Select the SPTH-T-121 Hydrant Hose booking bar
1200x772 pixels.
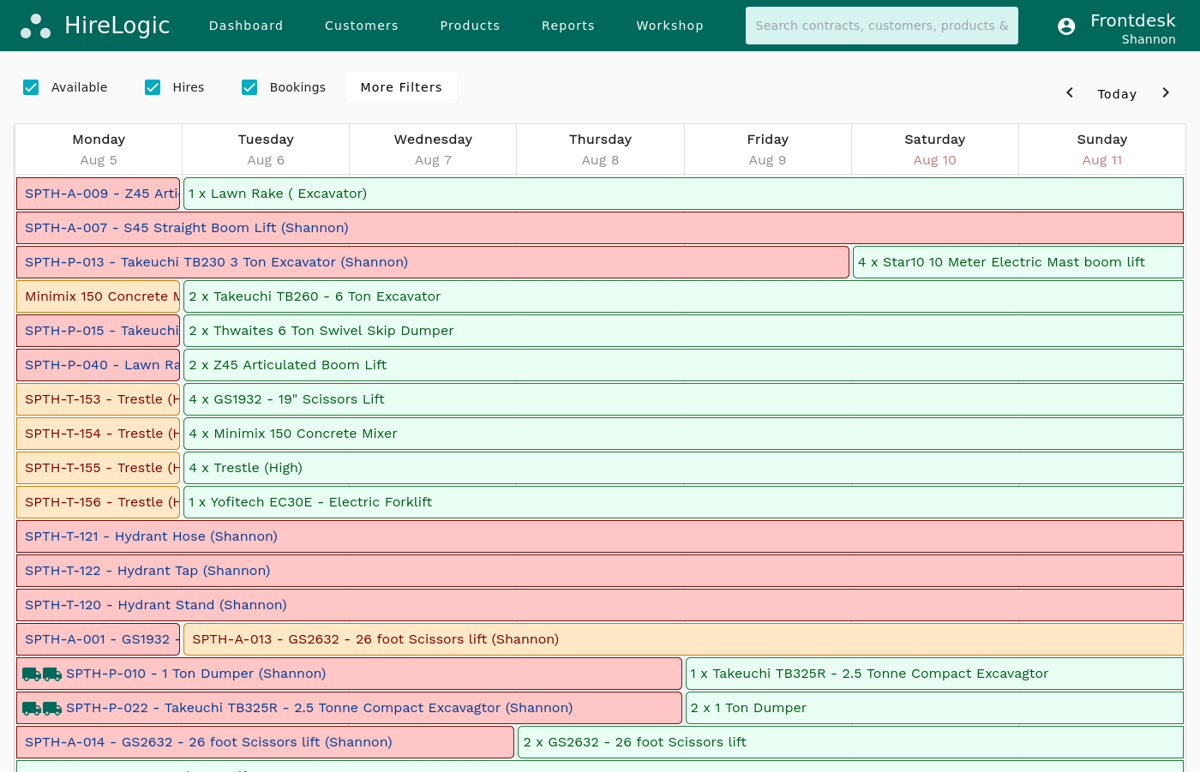(x=400, y=536)
